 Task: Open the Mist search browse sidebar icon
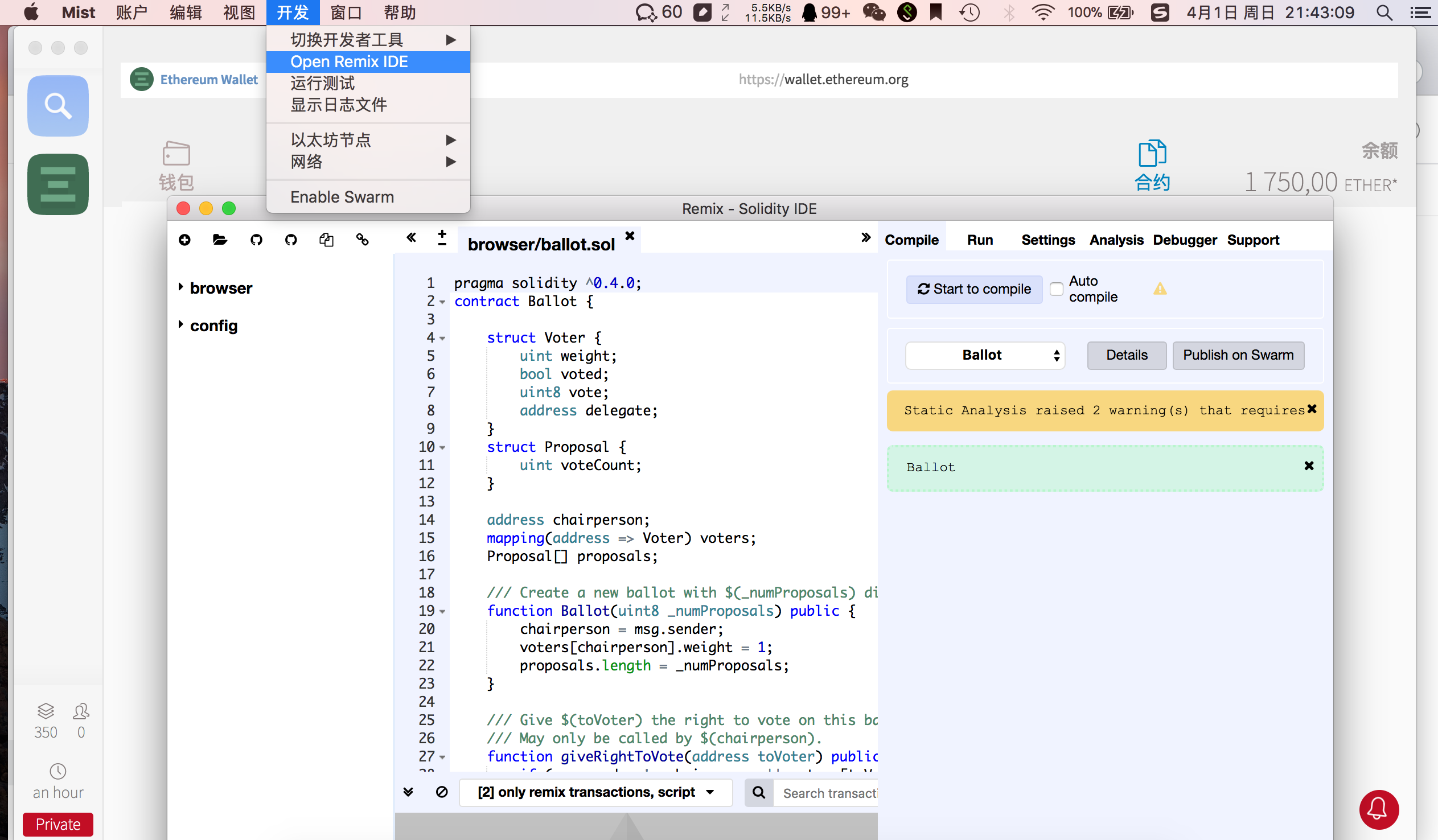click(57, 106)
